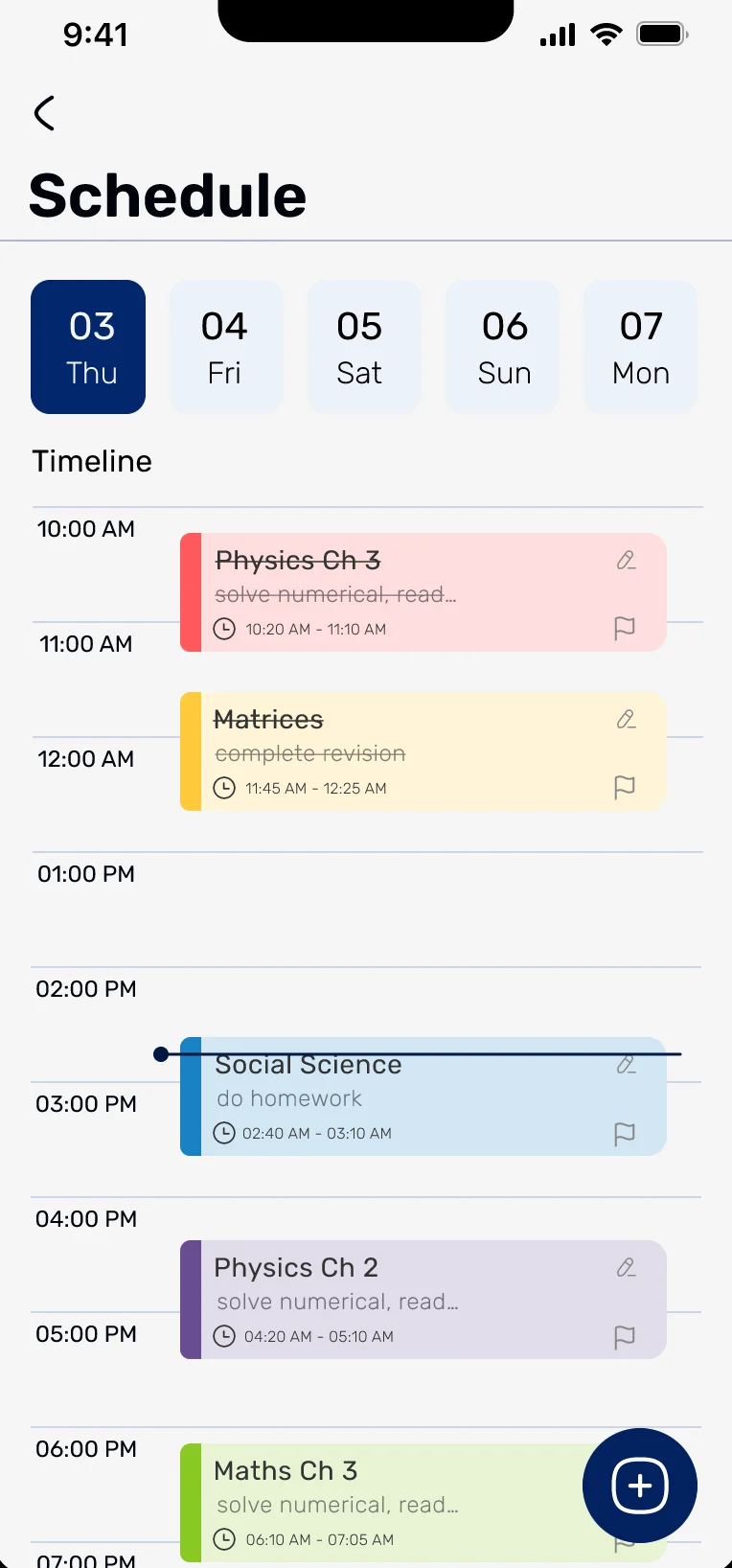The width and height of the screenshot is (732, 1568).
Task: Tap the back arrow icon
Action: (x=44, y=113)
